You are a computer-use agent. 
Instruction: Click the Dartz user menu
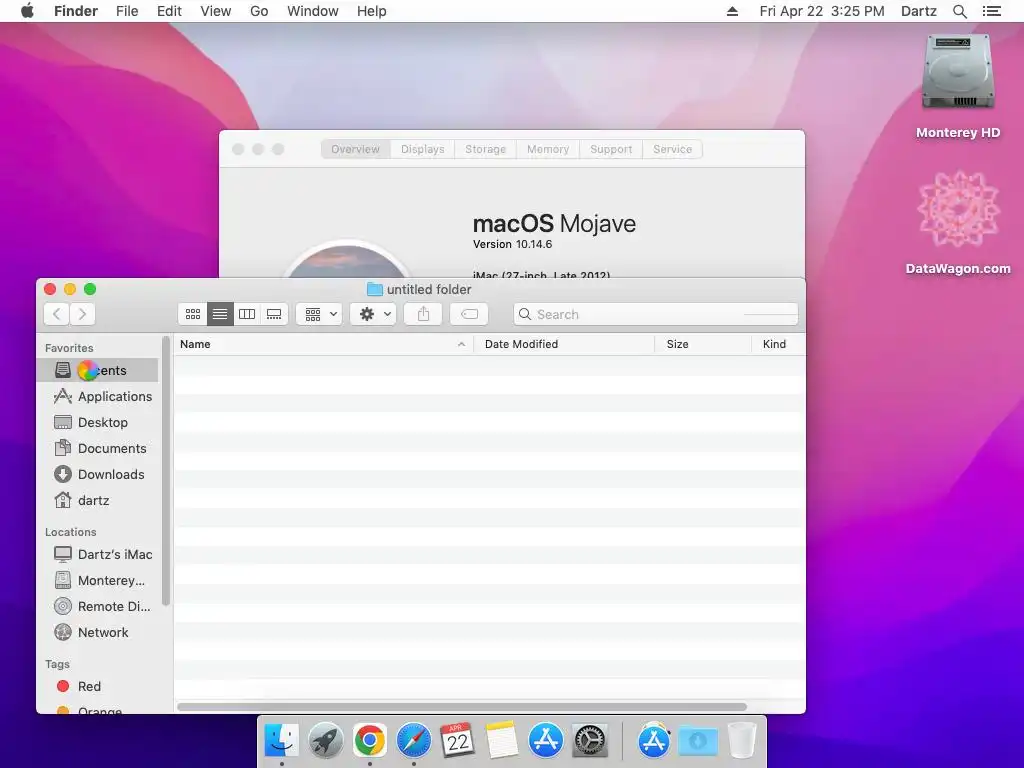(x=919, y=11)
